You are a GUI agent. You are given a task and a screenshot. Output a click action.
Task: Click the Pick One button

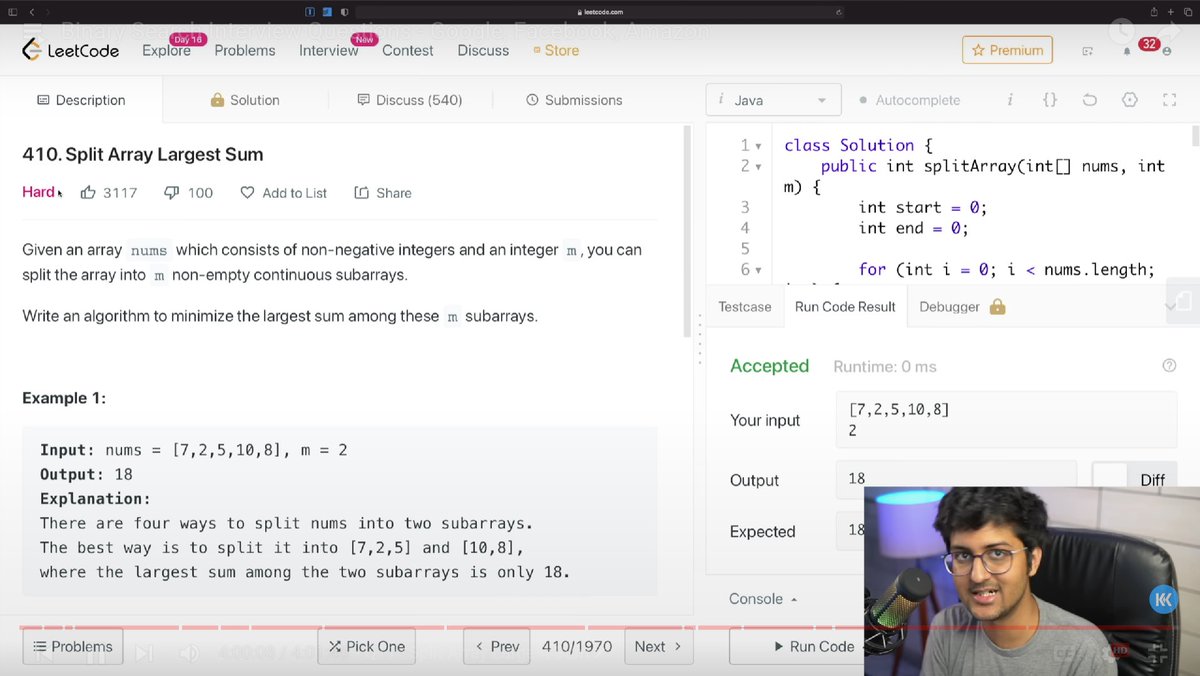point(366,646)
